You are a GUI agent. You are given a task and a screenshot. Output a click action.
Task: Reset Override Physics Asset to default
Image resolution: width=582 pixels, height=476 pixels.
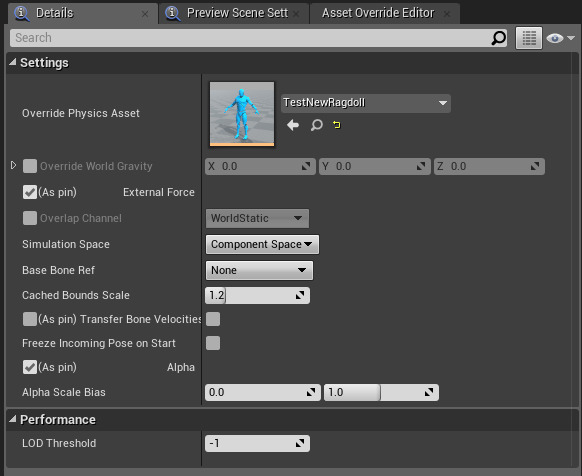point(337,125)
